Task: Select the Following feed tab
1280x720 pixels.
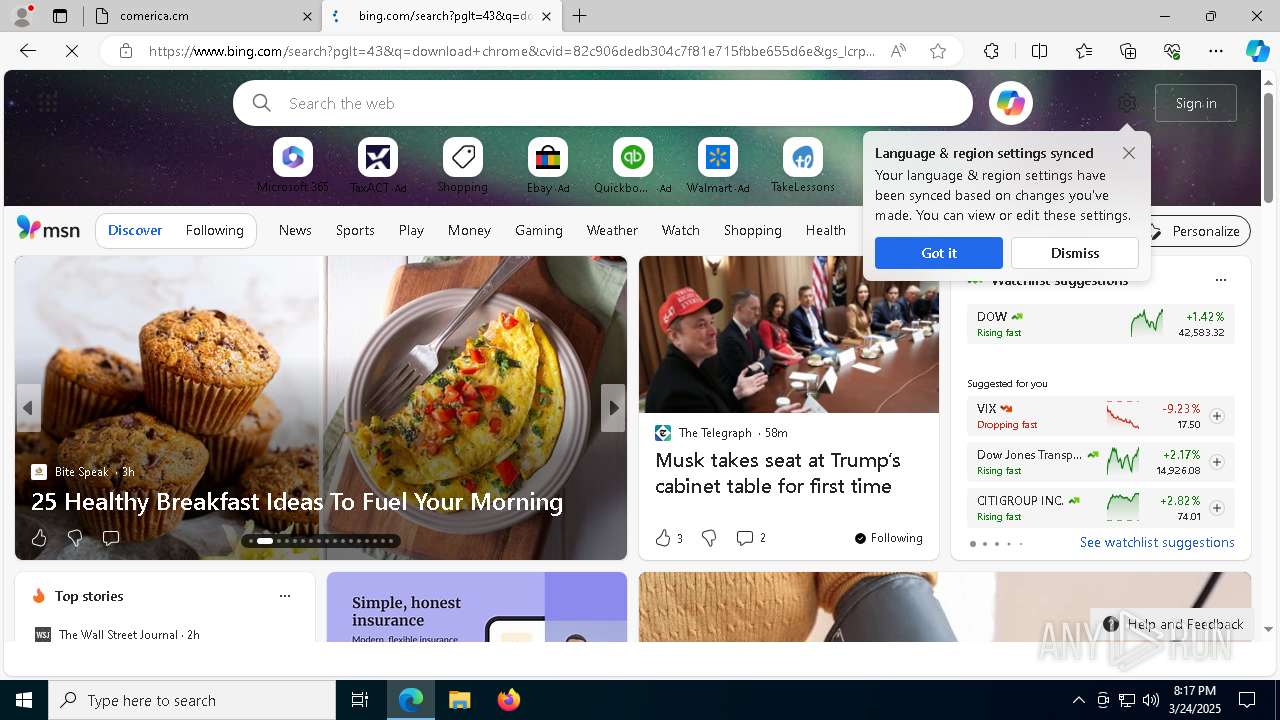Action: point(215,230)
